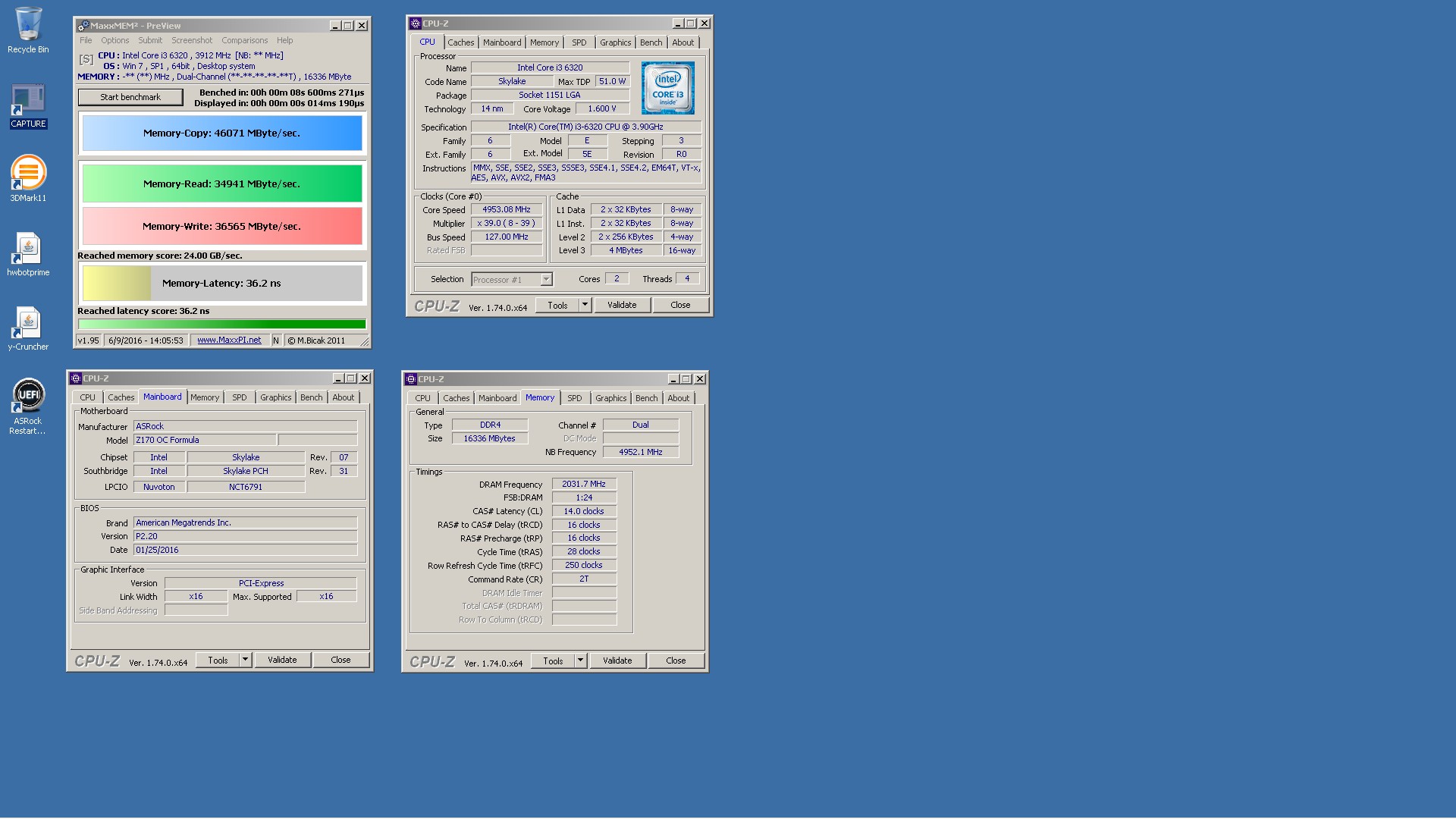Click the Memory-Write result bar
This screenshot has width=1456, height=819.
pyautogui.click(x=222, y=226)
